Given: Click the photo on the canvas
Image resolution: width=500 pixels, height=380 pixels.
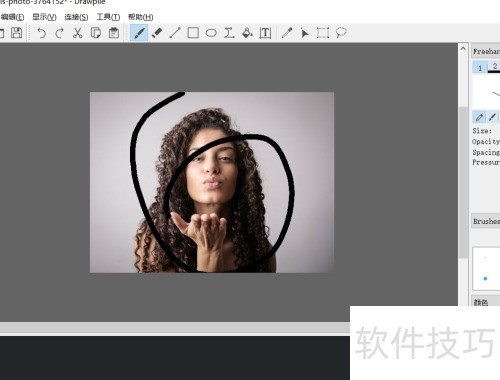Looking at the screenshot, I should (212, 182).
